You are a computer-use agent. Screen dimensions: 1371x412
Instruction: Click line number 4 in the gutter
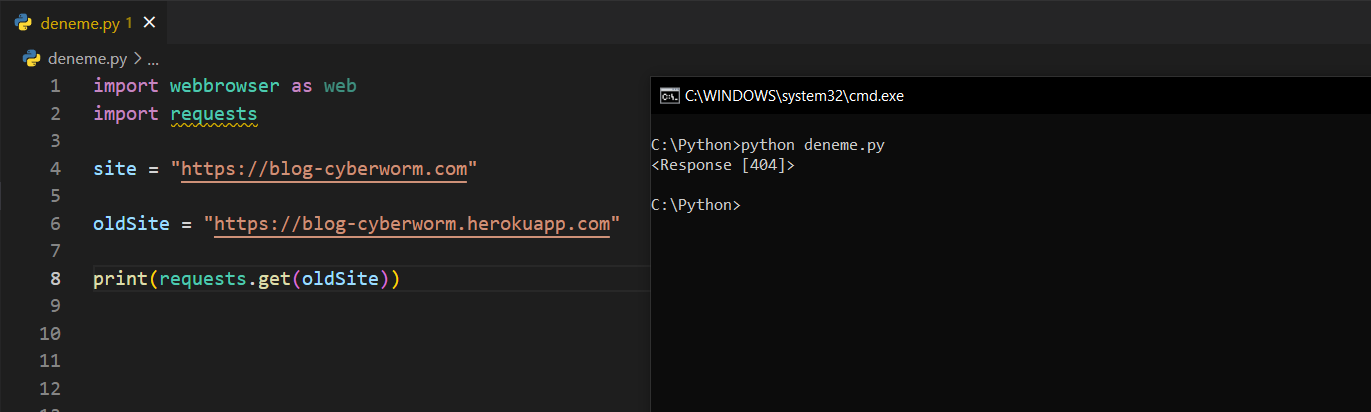point(54,169)
